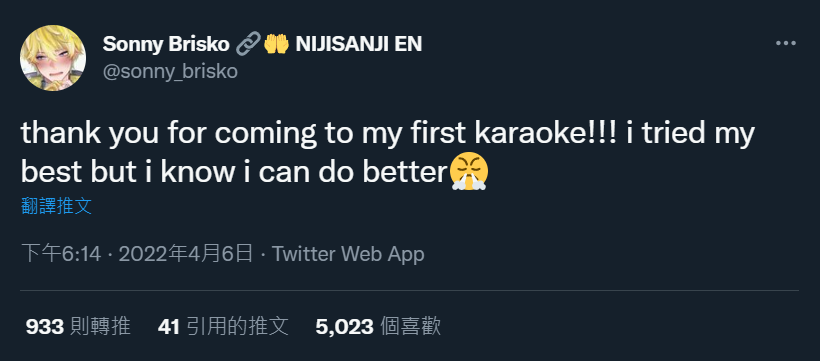Click the steaming angry face emoji in tweet
Screen dimensions: 820x361
click(x=469, y=172)
